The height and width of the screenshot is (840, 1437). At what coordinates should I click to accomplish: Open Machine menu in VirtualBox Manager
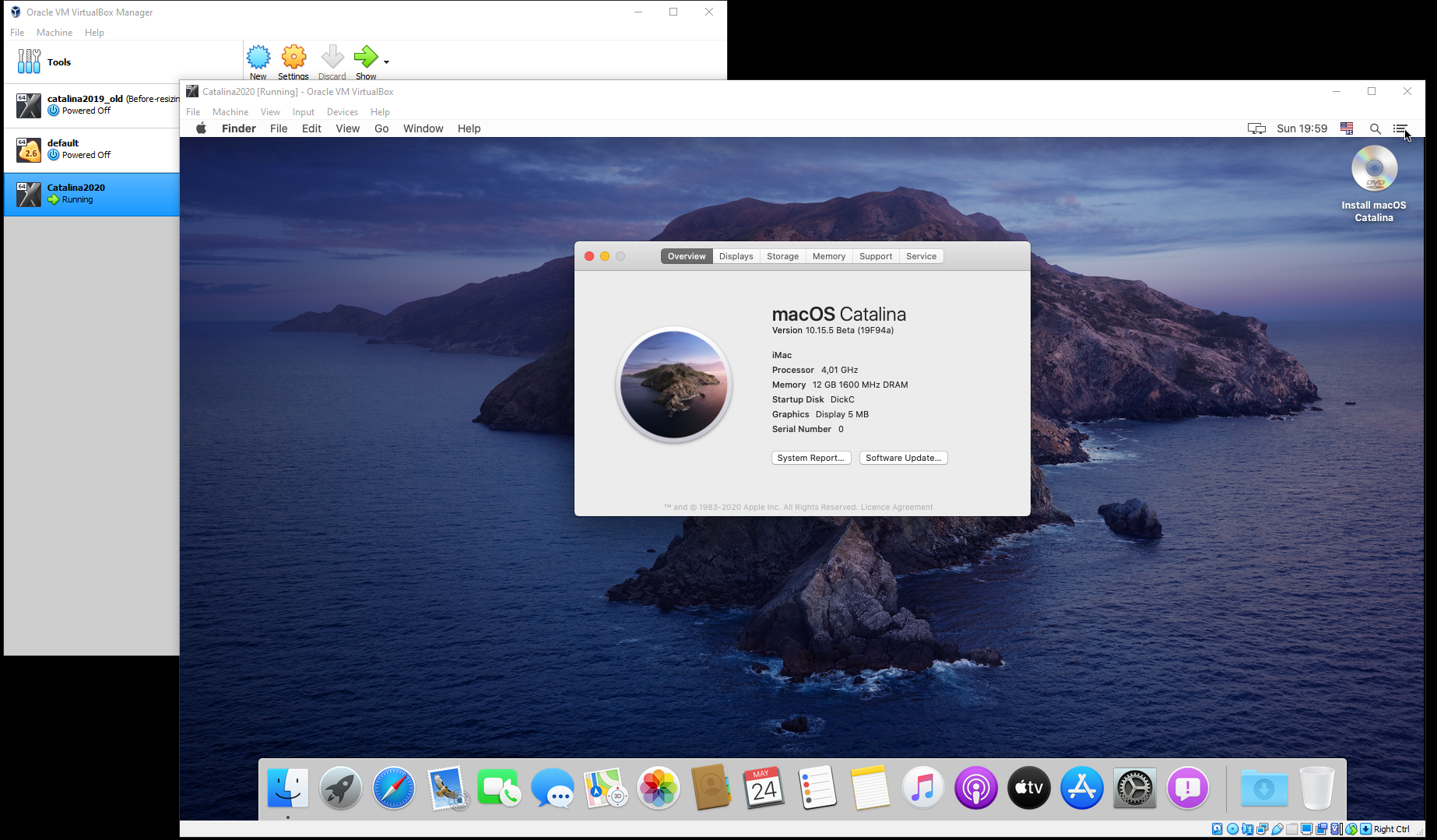tap(54, 33)
